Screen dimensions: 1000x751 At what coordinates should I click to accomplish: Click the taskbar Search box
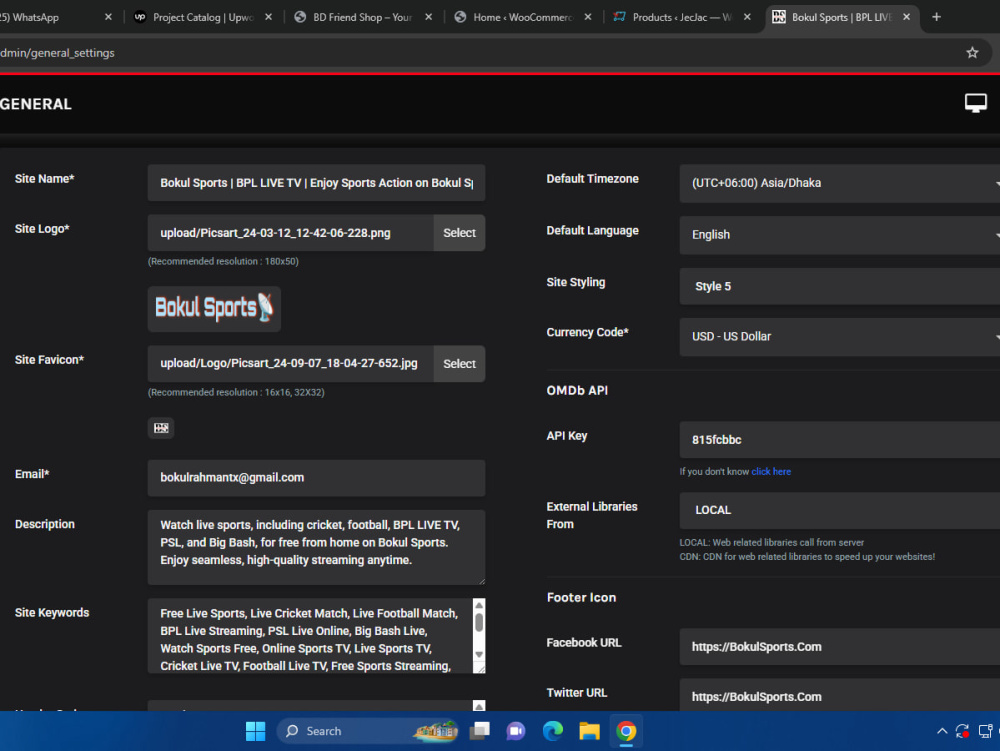367,731
